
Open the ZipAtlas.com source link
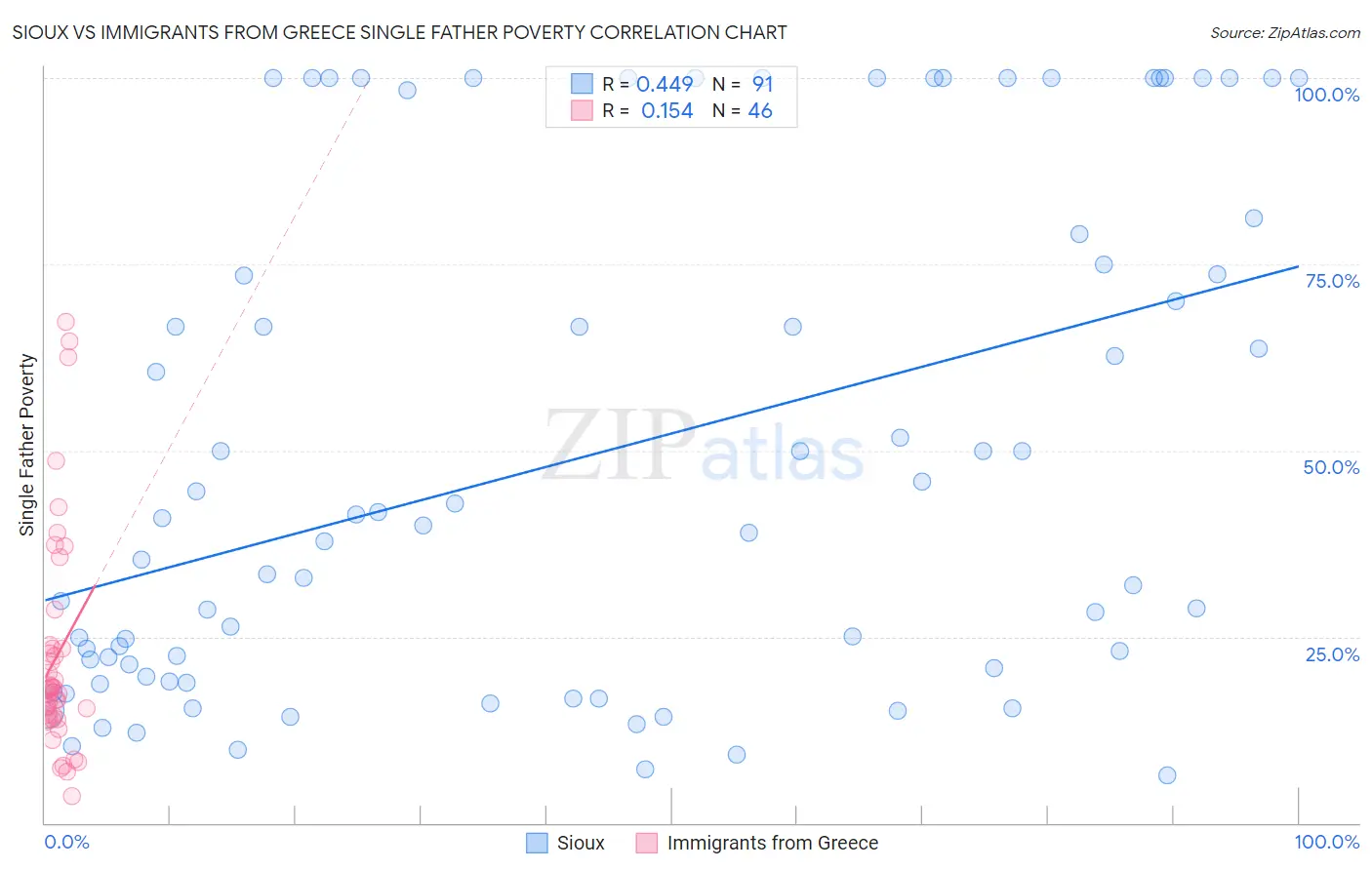pos(1284,32)
